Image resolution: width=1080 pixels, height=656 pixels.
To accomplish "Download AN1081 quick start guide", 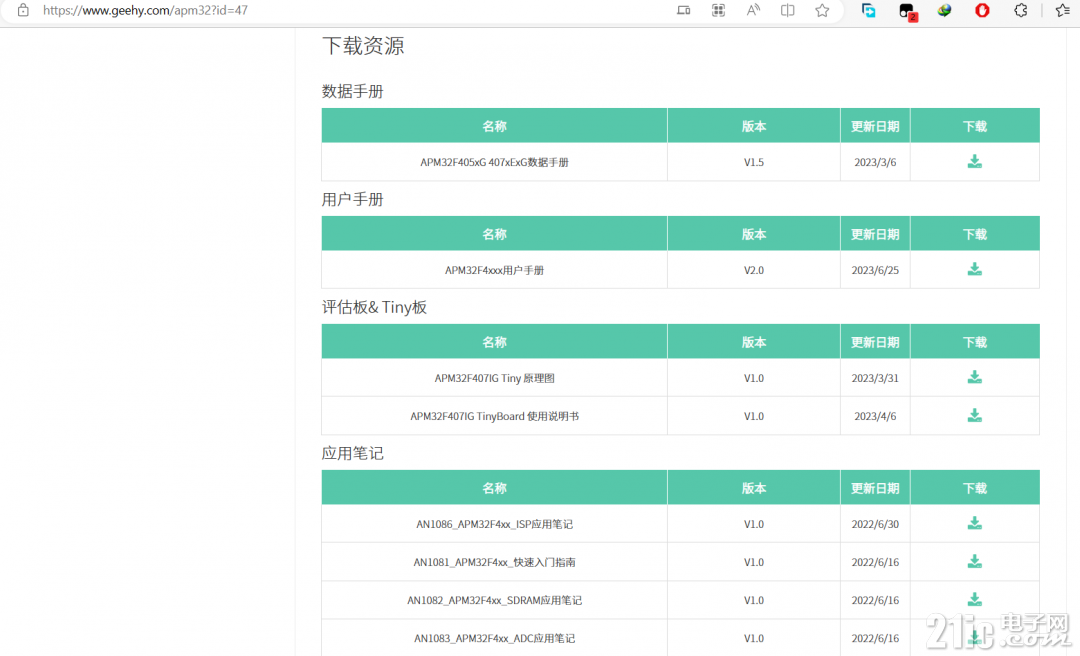I will tap(975, 562).
